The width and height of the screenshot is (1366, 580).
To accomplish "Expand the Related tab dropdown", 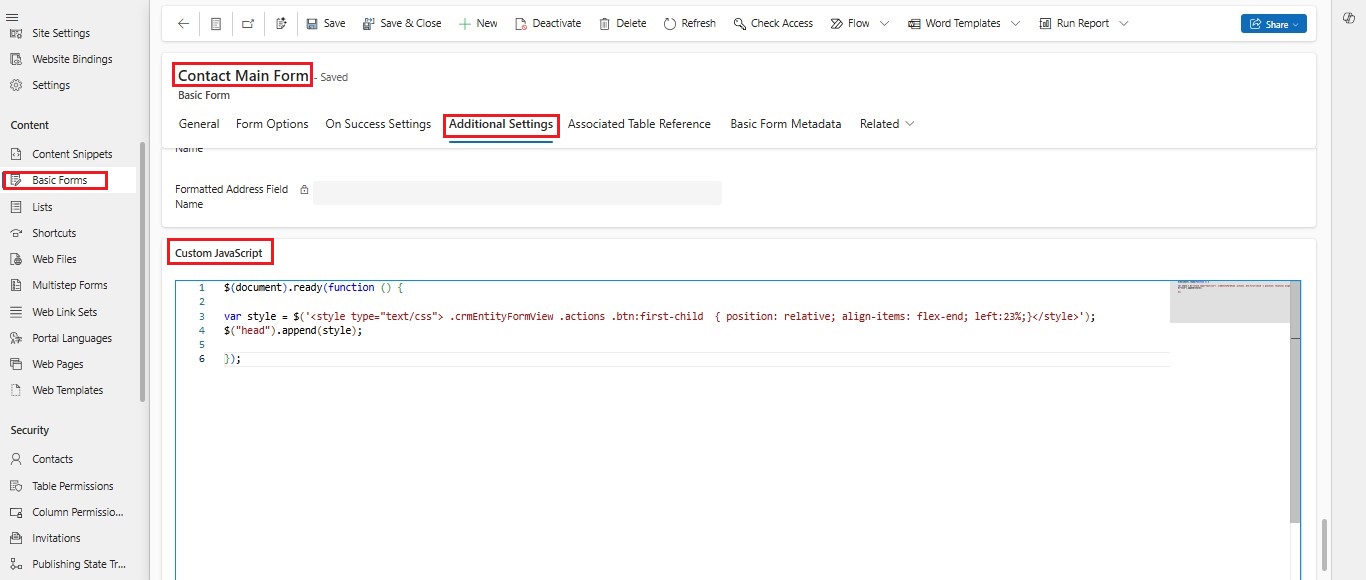I will tap(887, 124).
